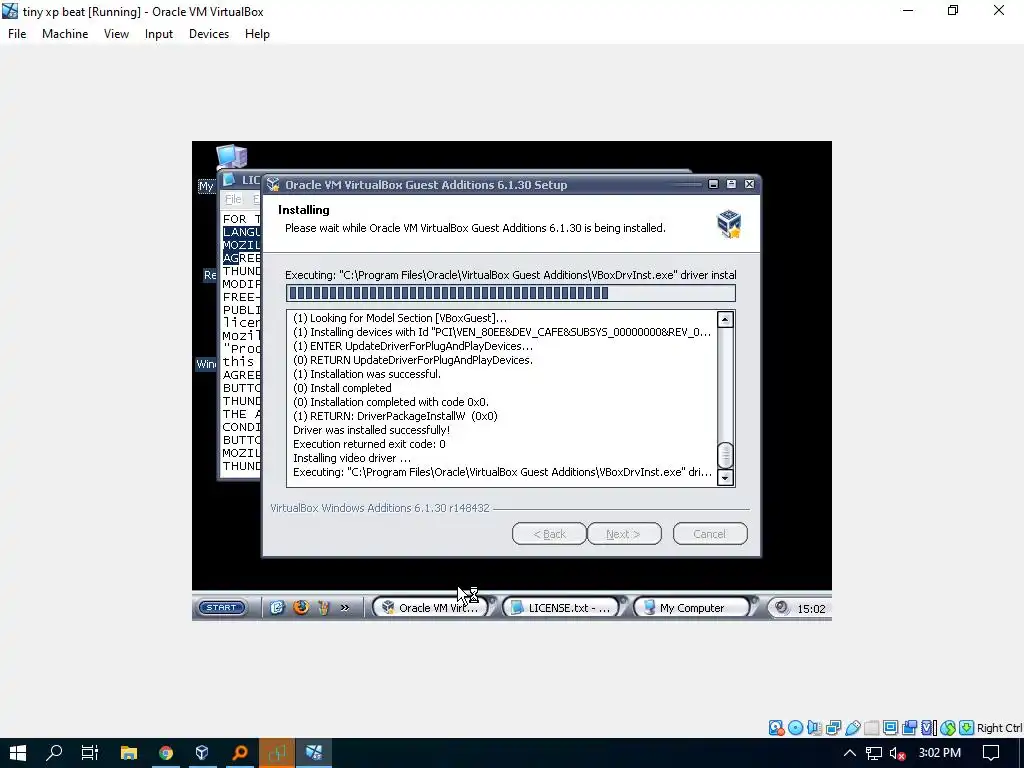The height and width of the screenshot is (768, 1024).
Task: Click the mouse integration status icon
Action: click(x=948, y=728)
